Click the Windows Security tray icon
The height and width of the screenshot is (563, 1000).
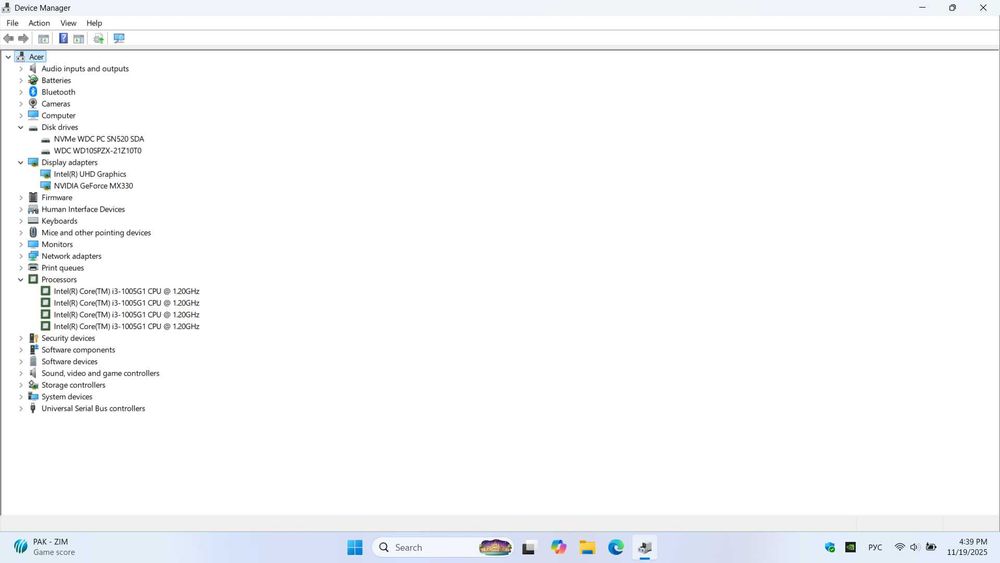click(x=830, y=547)
